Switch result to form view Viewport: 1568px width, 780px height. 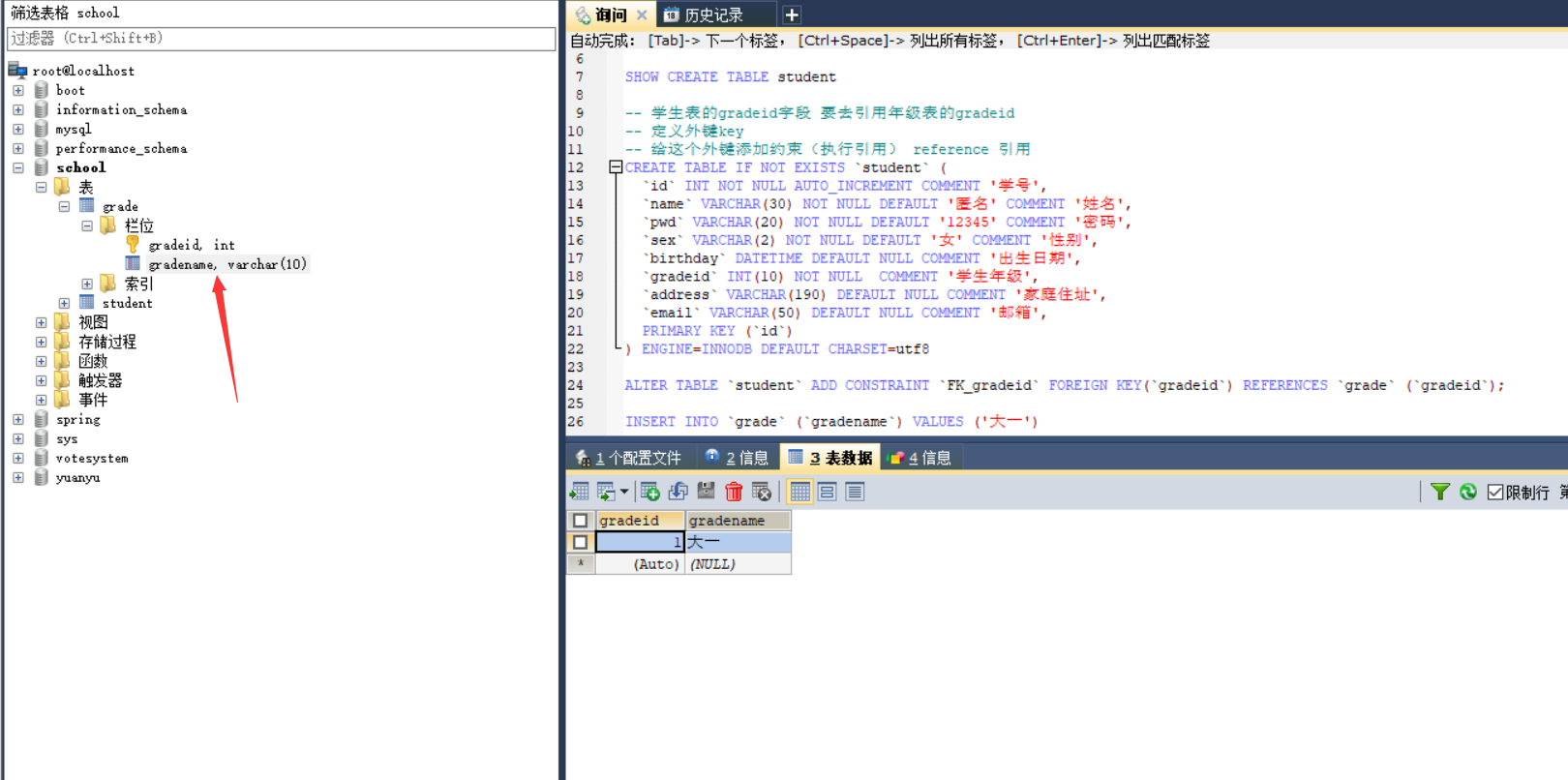click(x=827, y=492)
